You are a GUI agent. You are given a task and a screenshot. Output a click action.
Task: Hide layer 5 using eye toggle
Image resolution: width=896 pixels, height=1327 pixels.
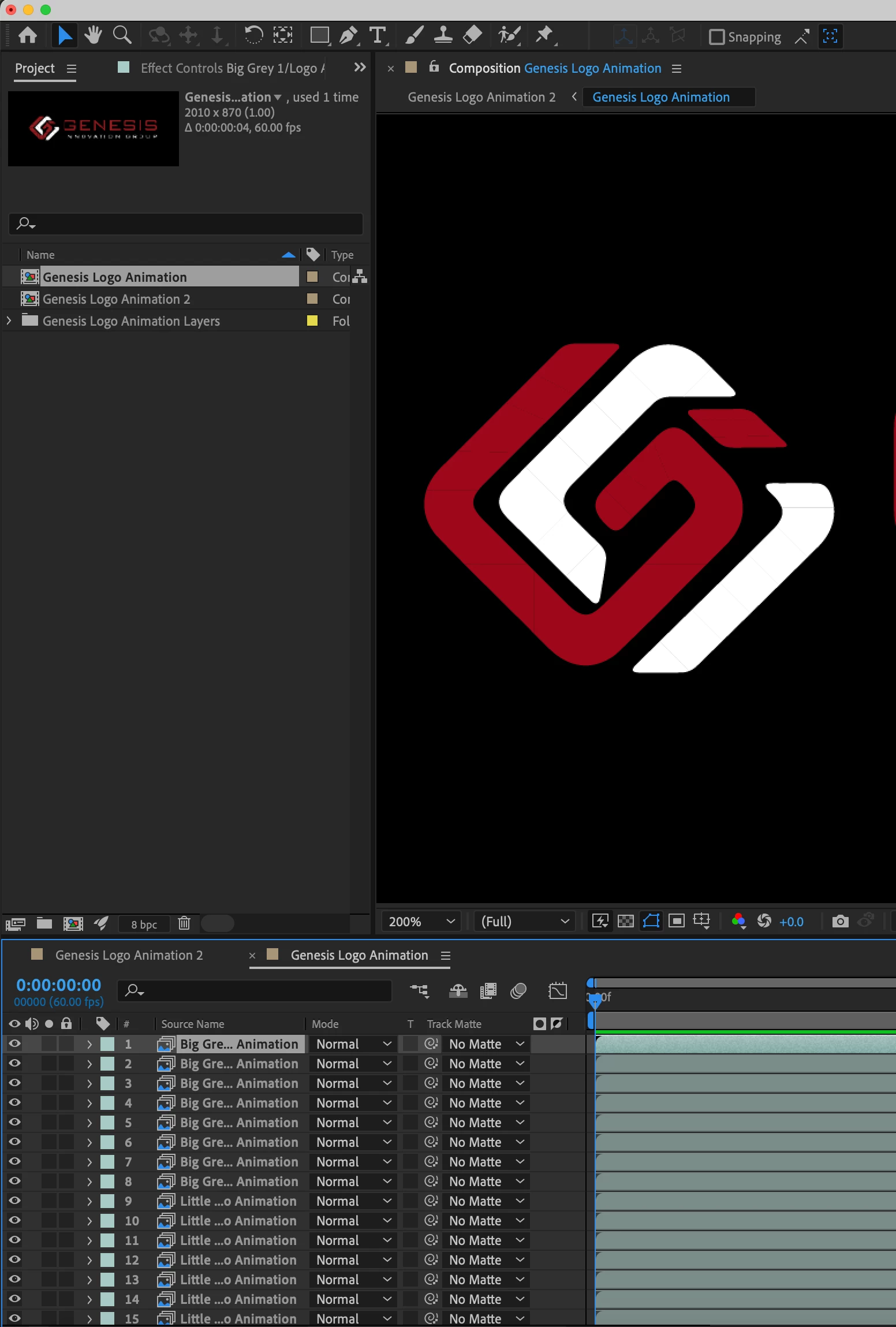tap(14, 1122)
